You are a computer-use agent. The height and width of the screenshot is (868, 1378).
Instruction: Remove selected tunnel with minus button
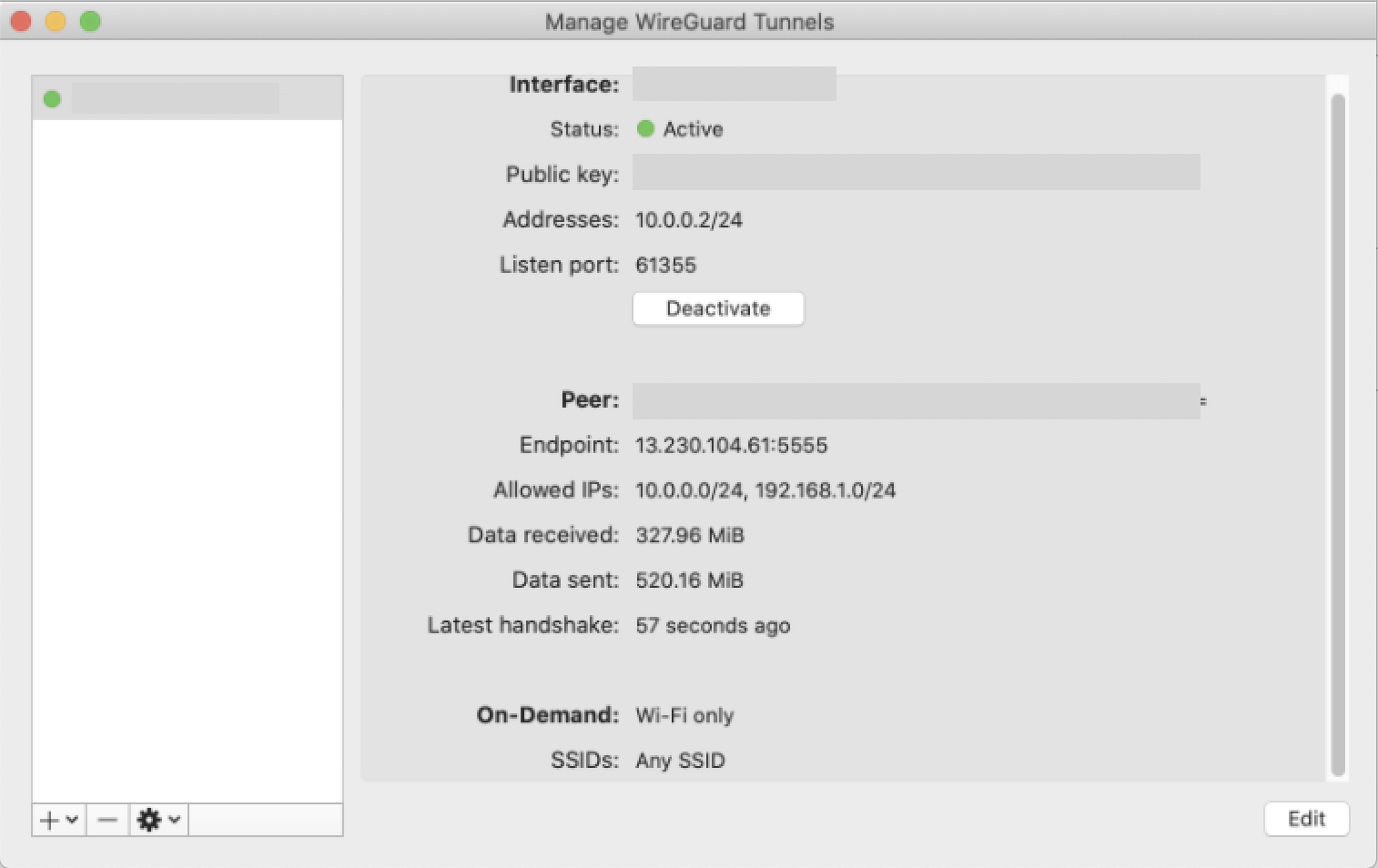tap(107, 820)
